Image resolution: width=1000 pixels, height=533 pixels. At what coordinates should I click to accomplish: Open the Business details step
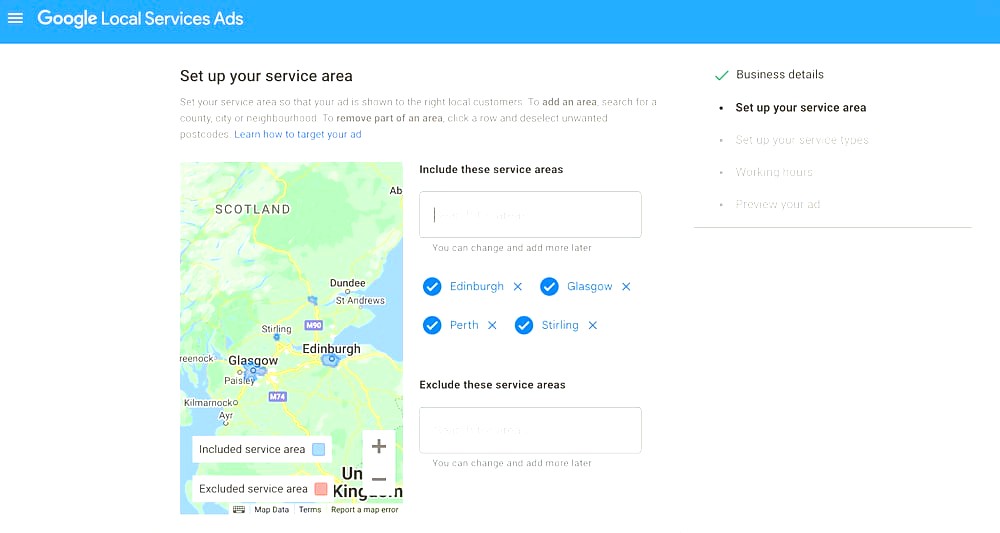coord(779,75)
